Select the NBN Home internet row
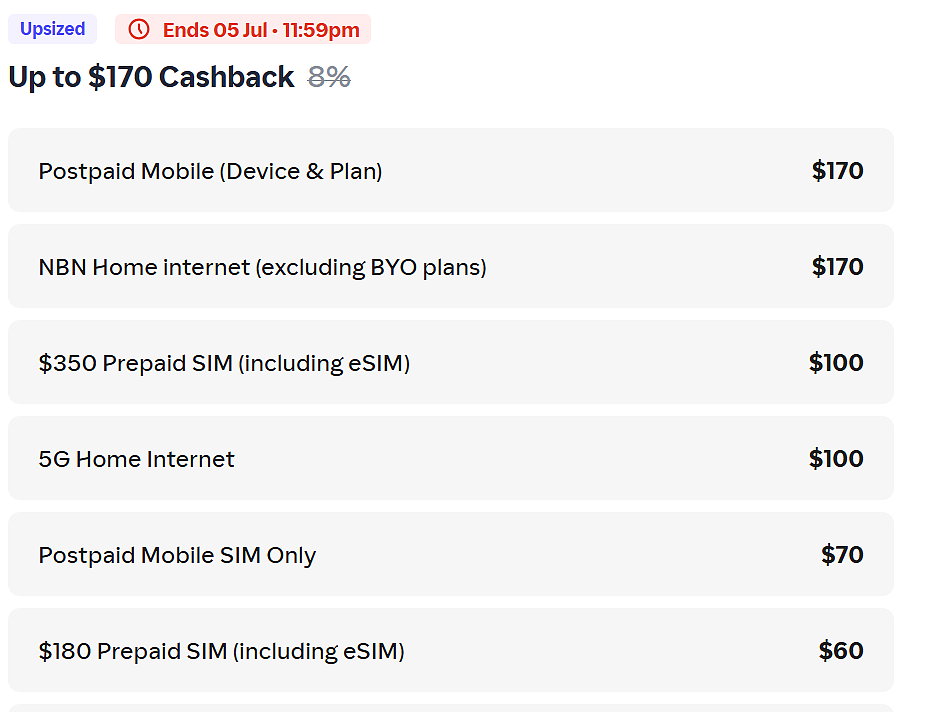The image size is (925, 712). coord(451,266)
